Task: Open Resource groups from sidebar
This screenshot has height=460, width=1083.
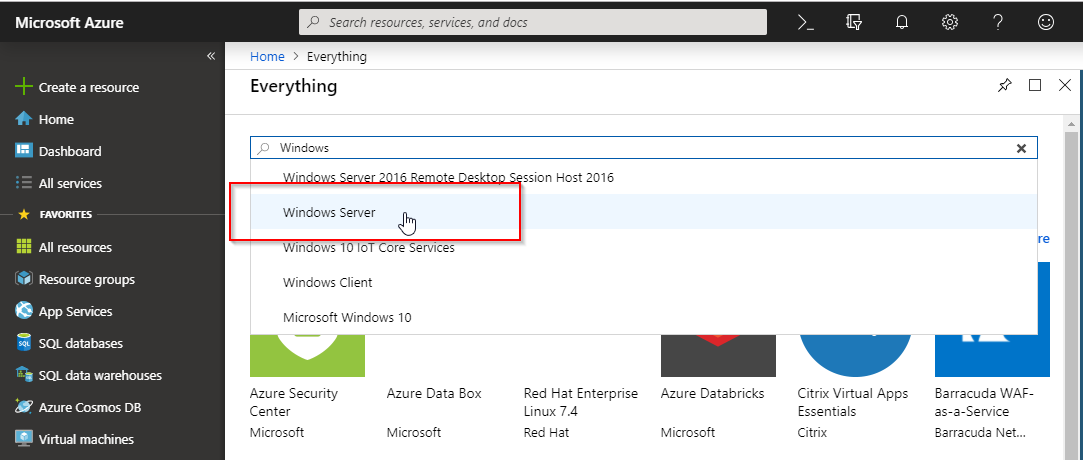Action: point(86,279)
